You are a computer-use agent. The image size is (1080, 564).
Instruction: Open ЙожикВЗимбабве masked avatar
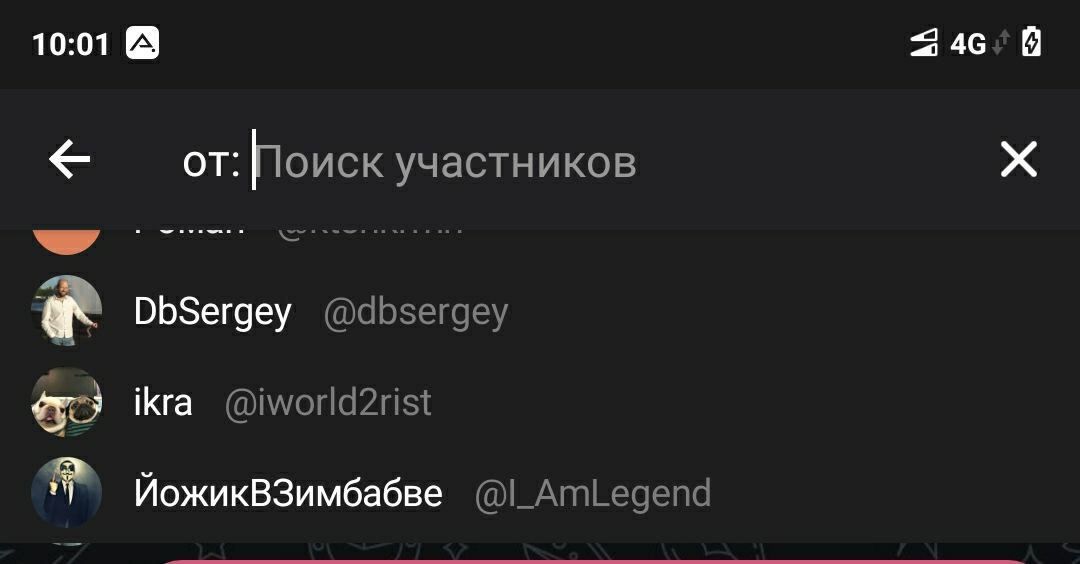tap(67, 492)
